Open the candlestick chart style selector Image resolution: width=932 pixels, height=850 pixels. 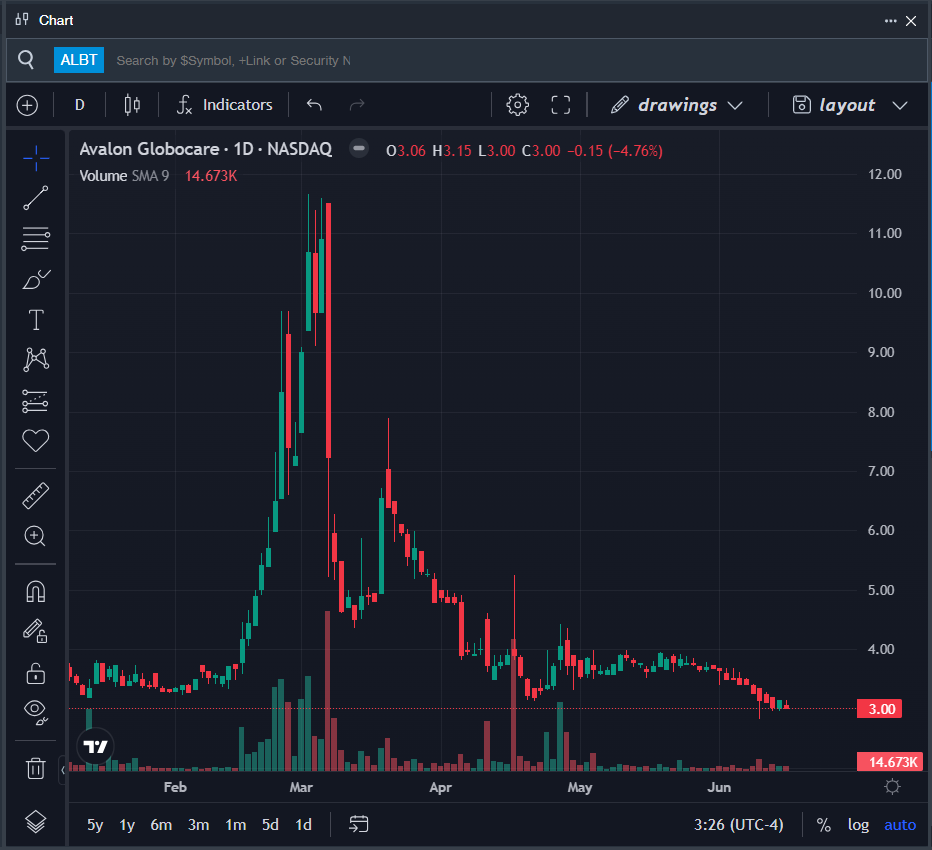tap(132, 105)
